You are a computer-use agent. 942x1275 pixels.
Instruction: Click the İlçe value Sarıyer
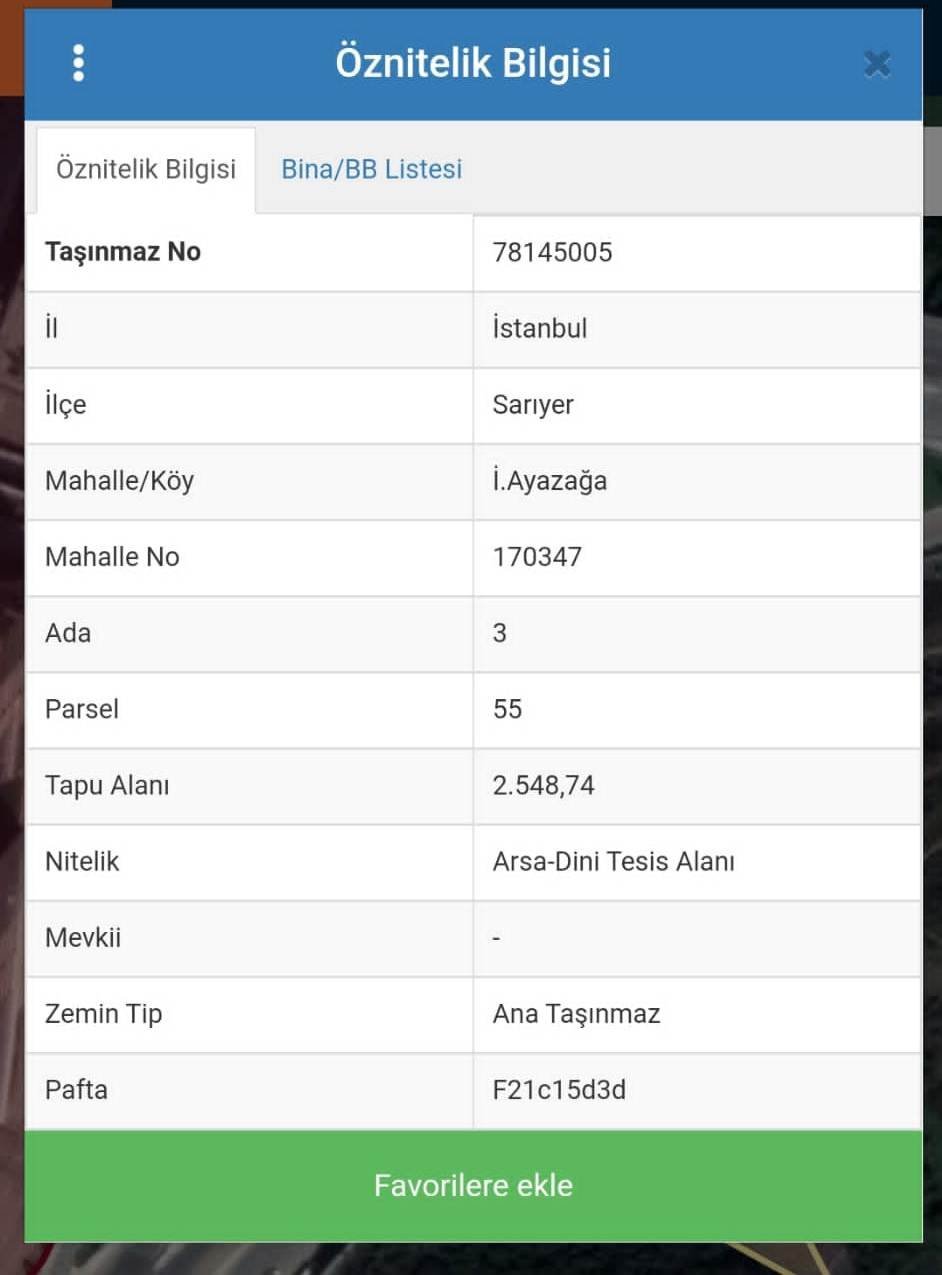[x=533, y=405]
